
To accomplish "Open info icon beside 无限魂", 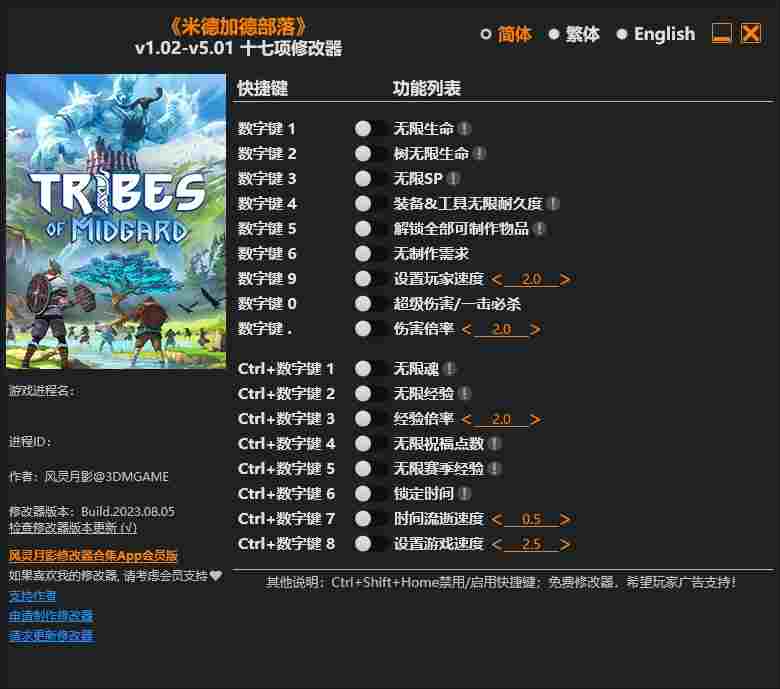I will [449, 369].
